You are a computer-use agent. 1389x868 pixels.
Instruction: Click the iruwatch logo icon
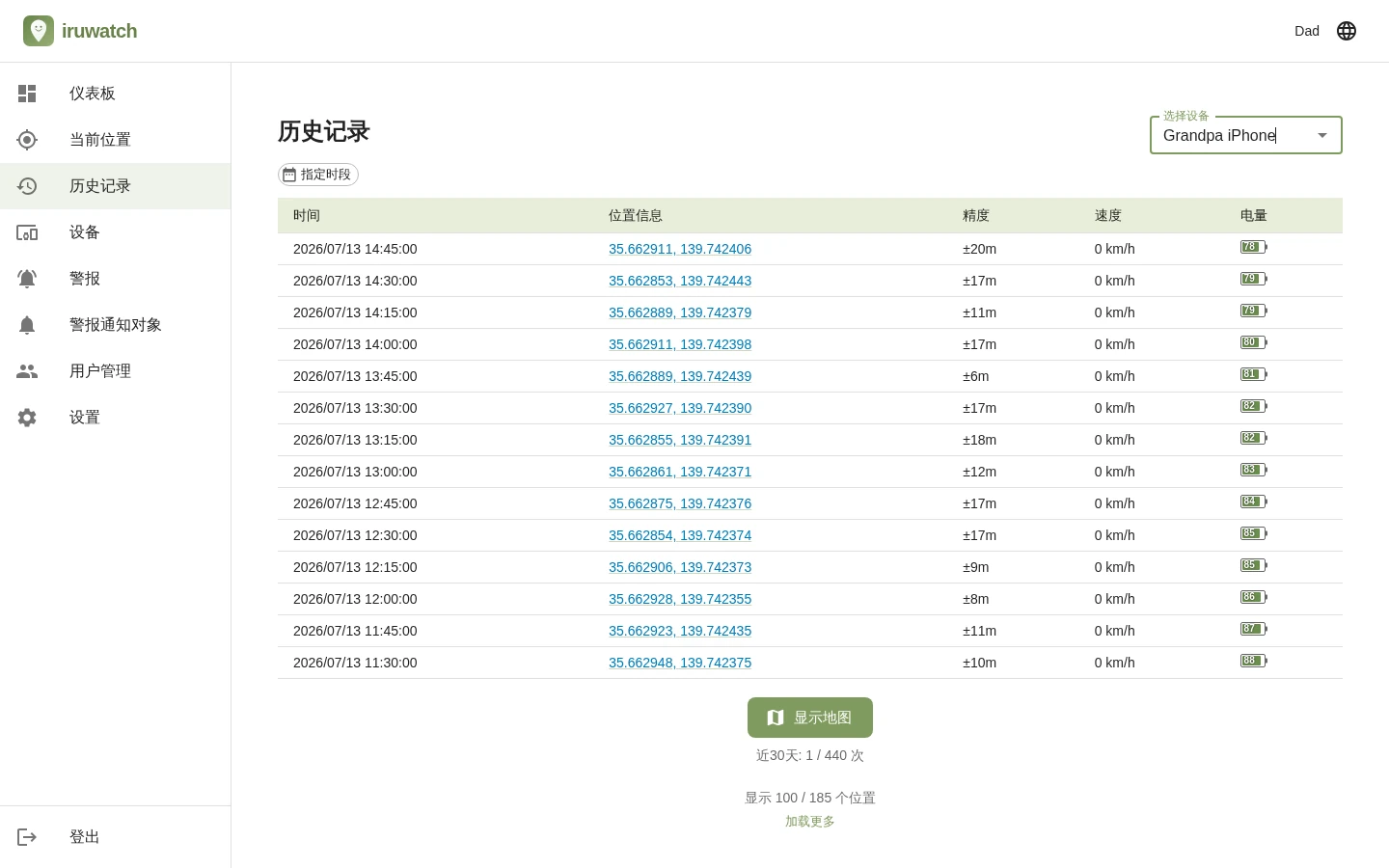pyautogui.click(x=39, y=31)
